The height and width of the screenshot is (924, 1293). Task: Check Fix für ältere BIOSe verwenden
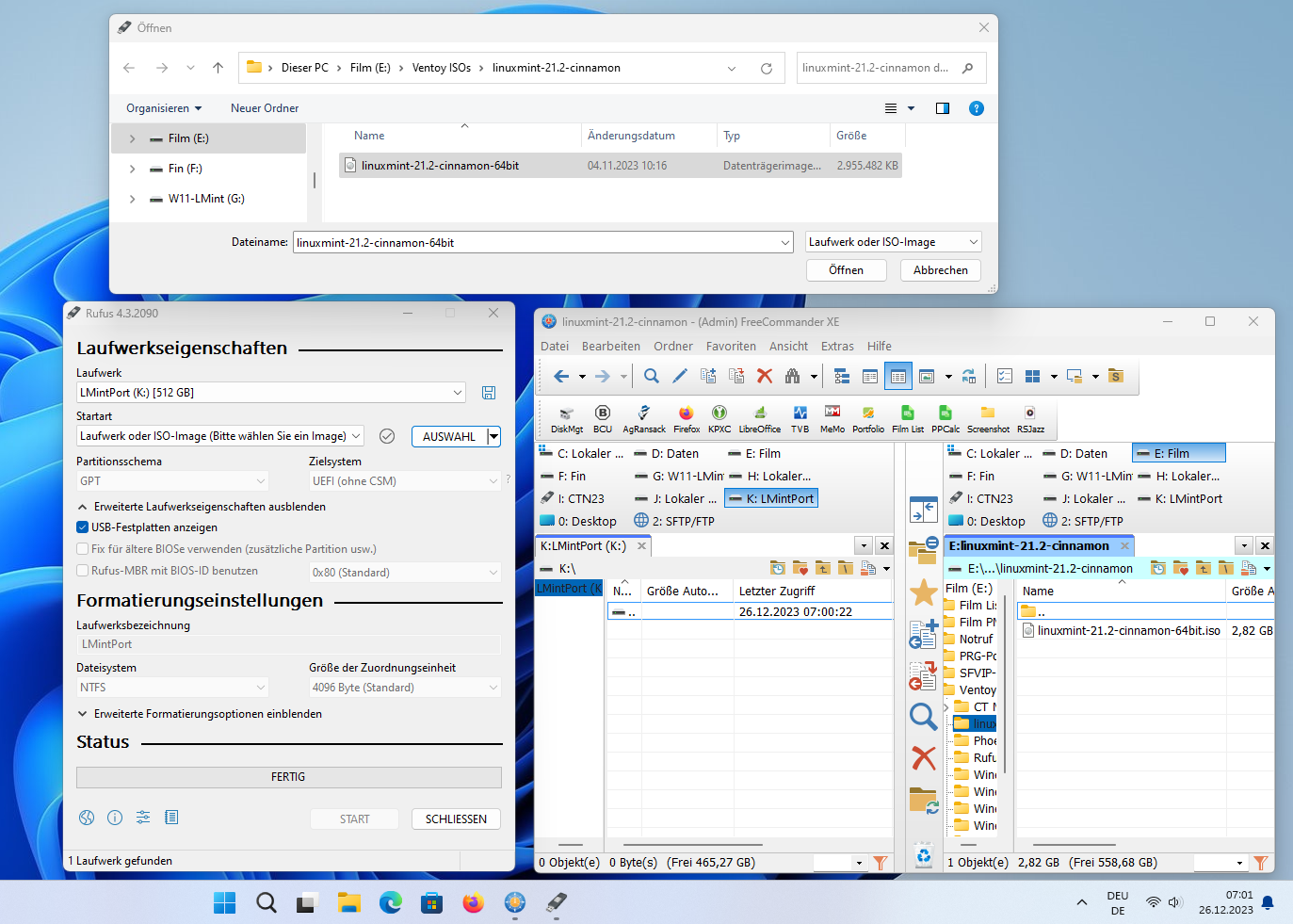click(x=82, y=549)
